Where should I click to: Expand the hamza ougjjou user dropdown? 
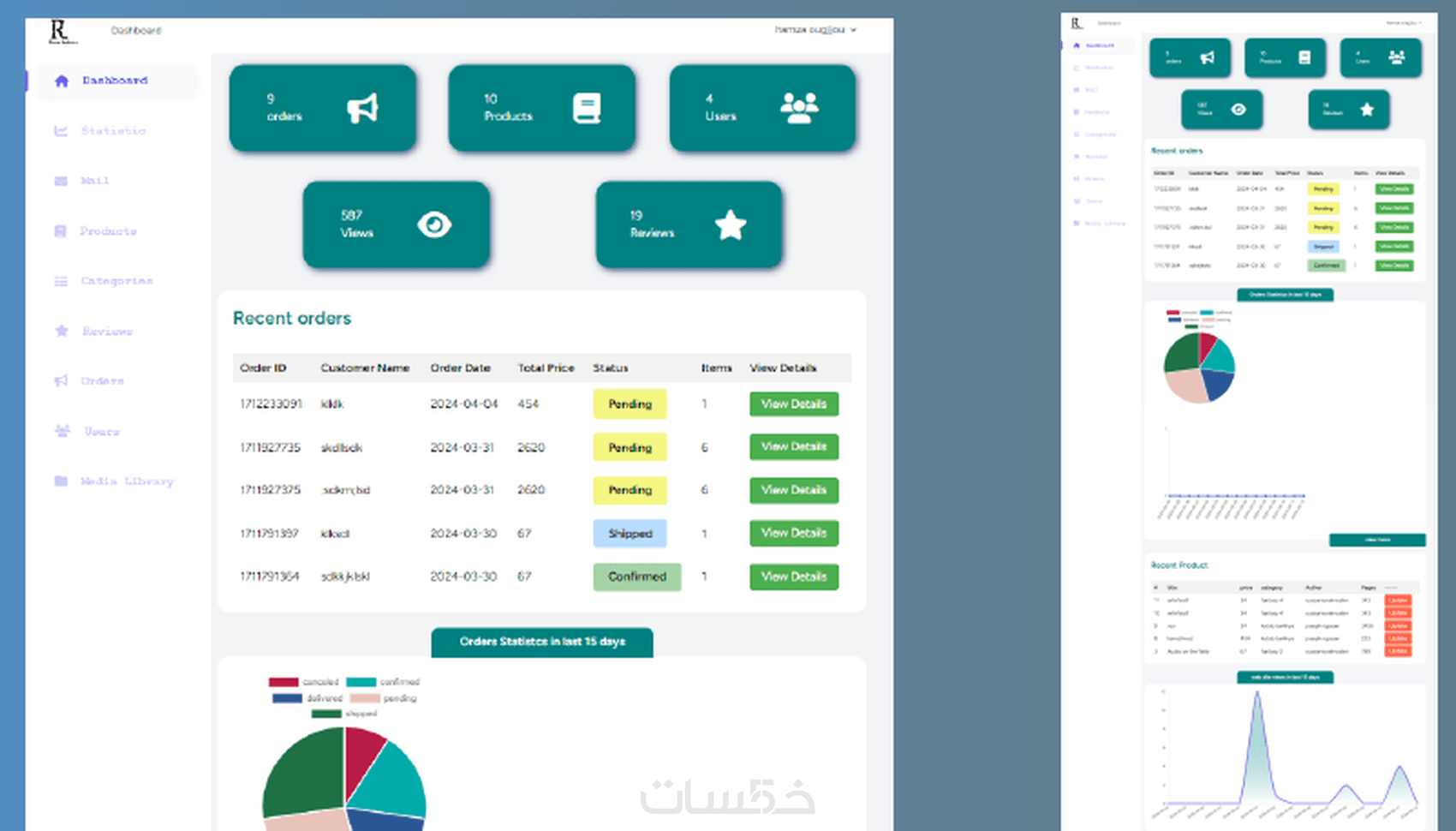coord(815,30)
